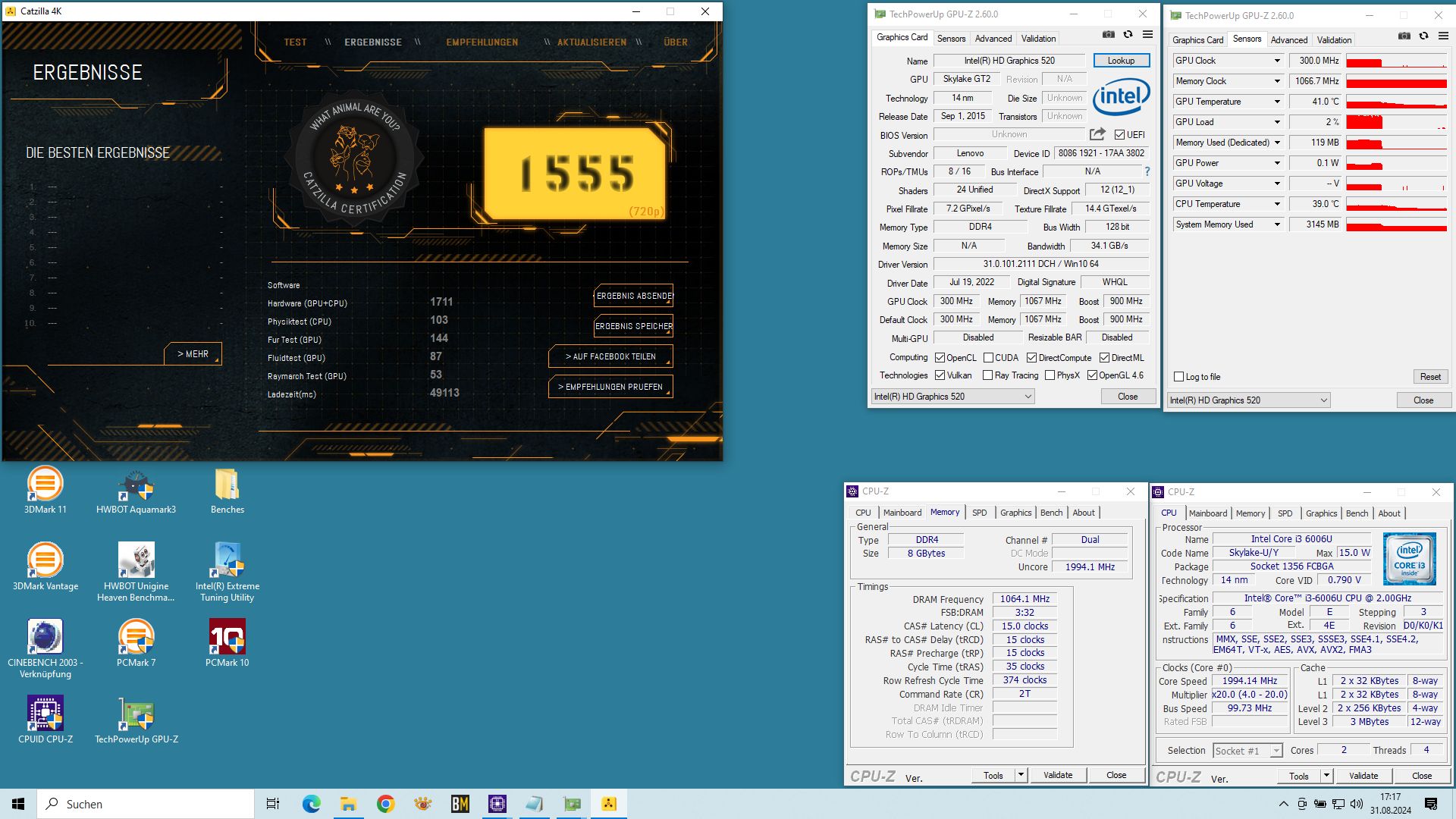Click refresh icon in GPU-Z Sensors window

[1424, 36]
